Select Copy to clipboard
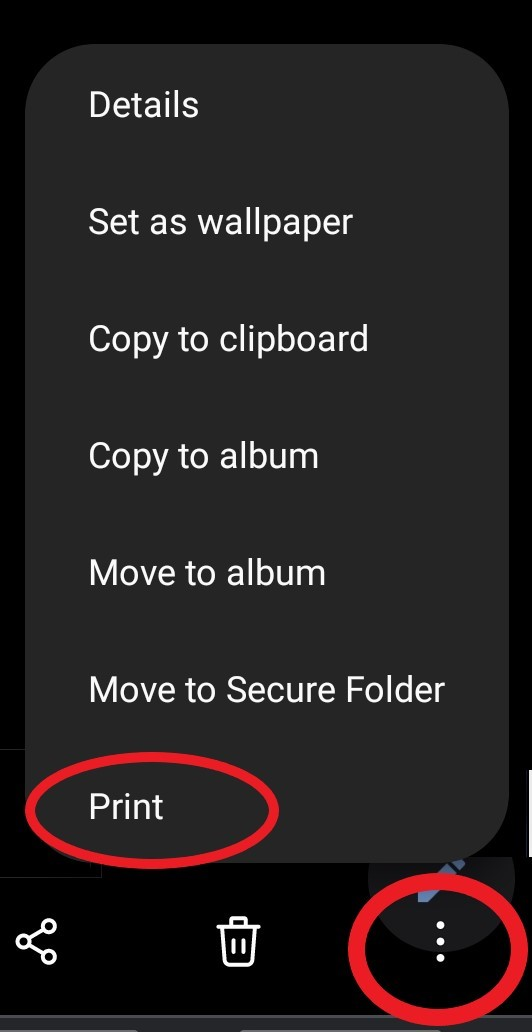Screen dimensions: 532x1032 228,340
